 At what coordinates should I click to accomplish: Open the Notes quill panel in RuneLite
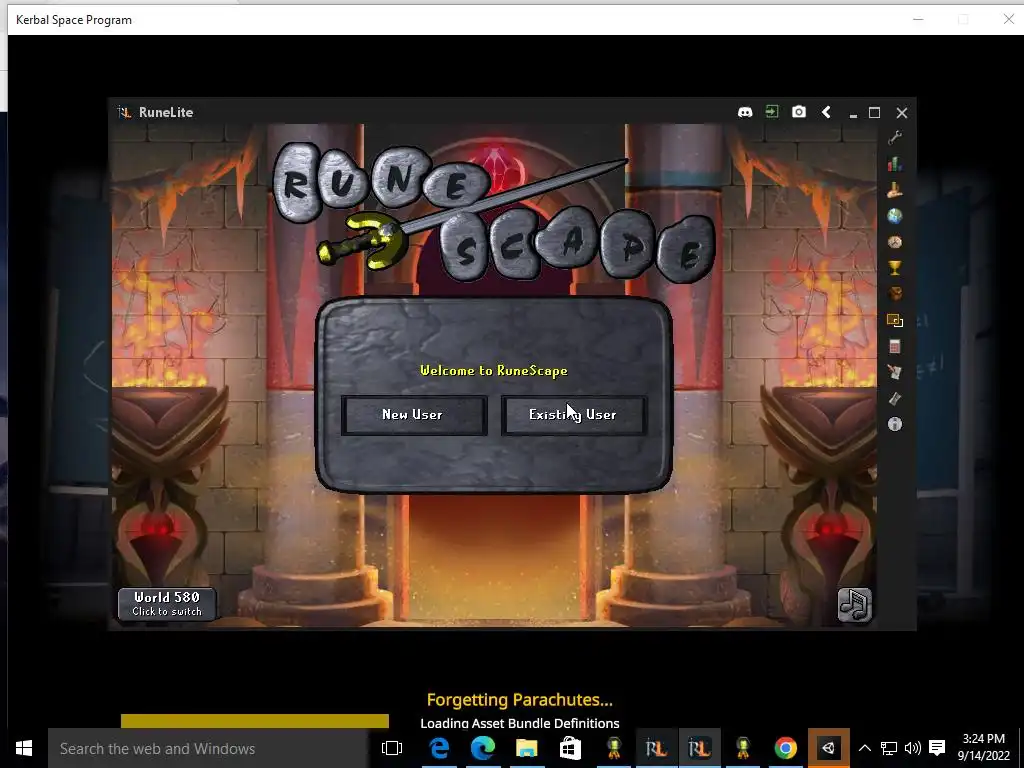pyautogui.click(x=895, y=372)
